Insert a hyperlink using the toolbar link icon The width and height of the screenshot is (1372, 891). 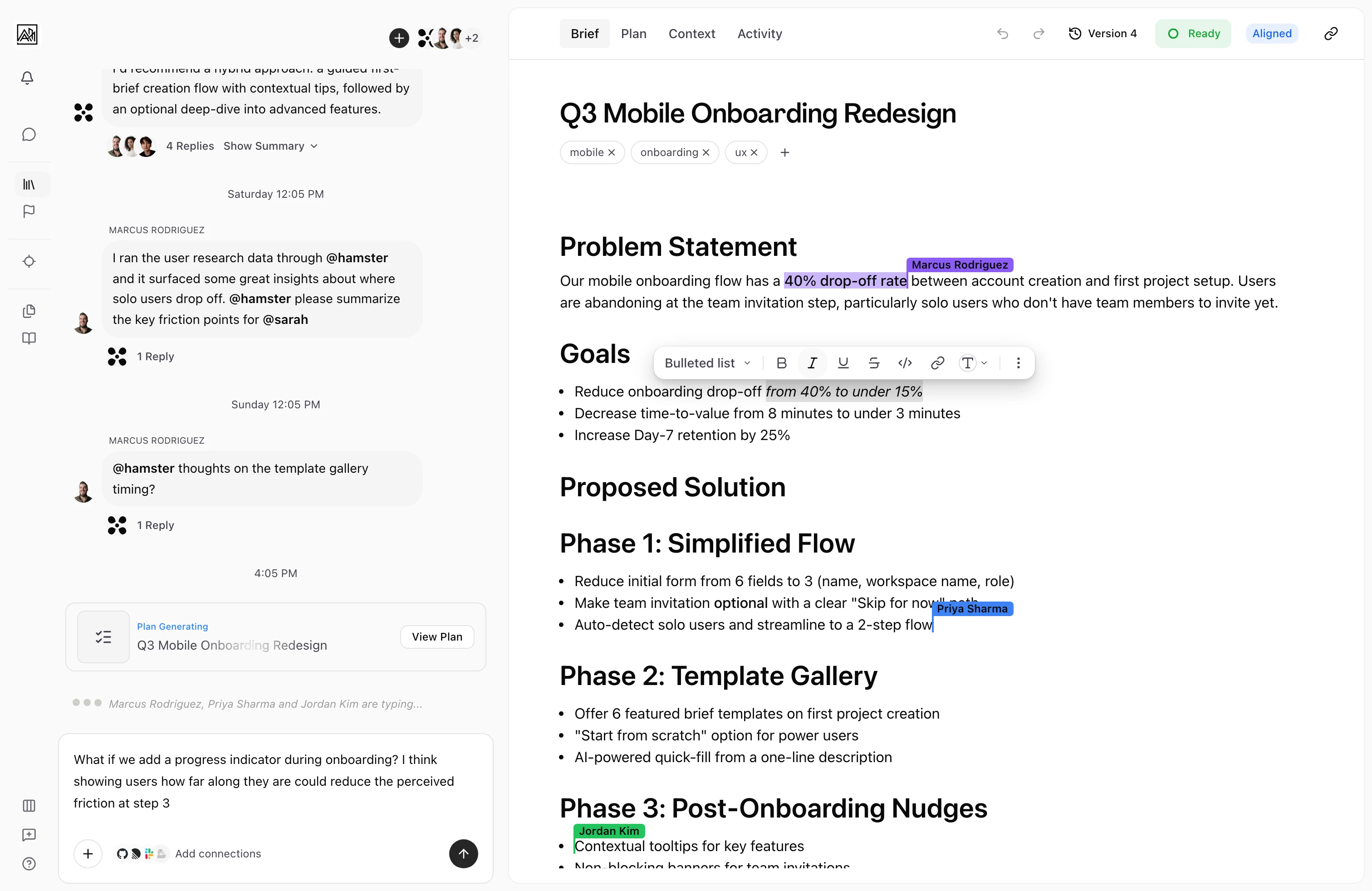click(937, 363)
